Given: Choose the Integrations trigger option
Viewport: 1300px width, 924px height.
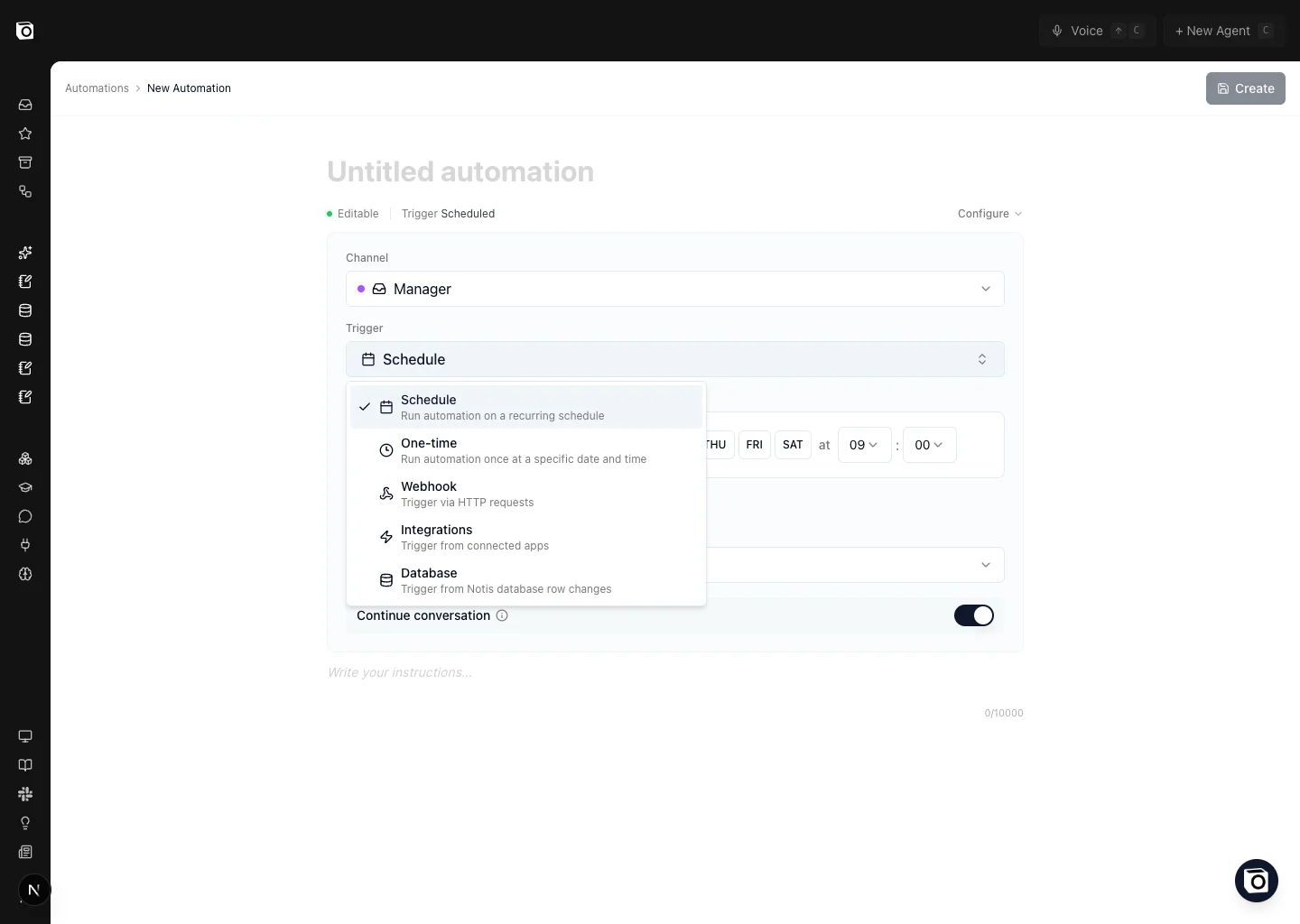Looking at the screenshot, I should (526, 537).
